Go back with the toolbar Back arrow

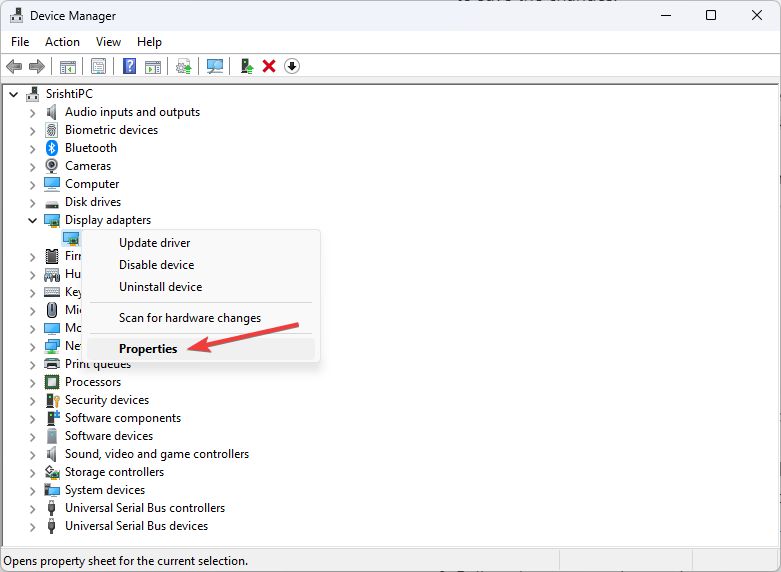click(14, 66)
